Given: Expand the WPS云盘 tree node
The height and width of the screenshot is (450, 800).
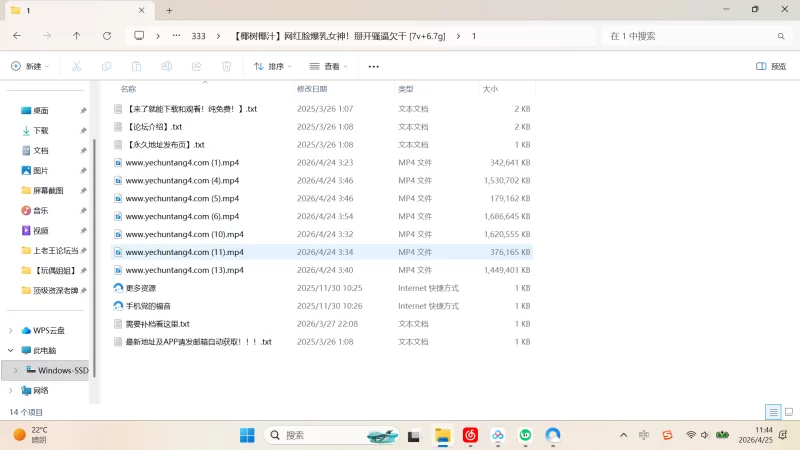Looking at the screenshot, I should (x=11, y=331).
